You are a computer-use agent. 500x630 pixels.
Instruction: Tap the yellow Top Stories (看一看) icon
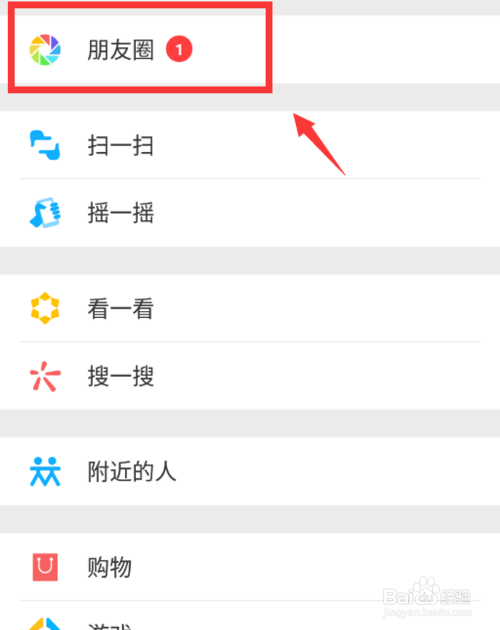point(45,308)
